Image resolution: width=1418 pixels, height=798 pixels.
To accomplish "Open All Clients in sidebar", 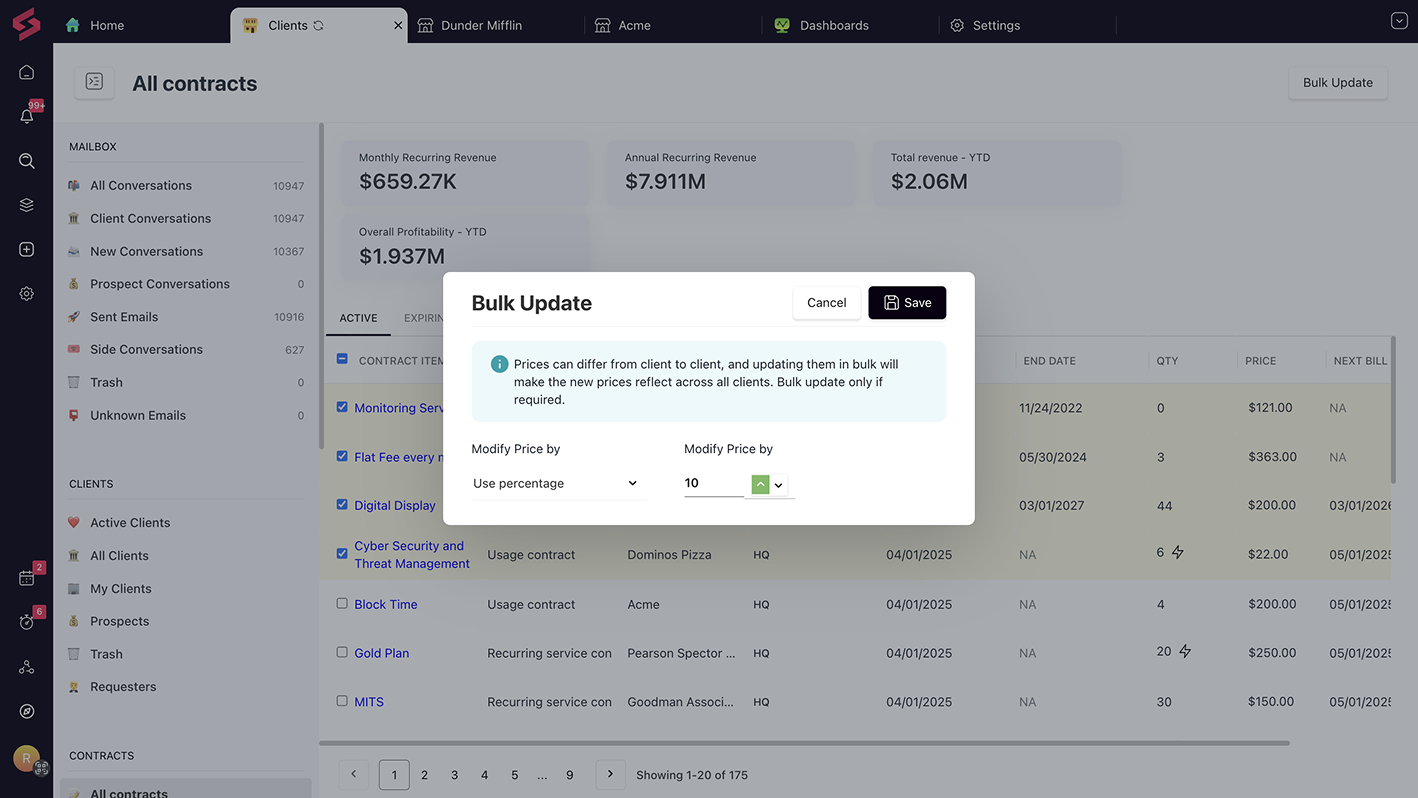I will (119, 556).
